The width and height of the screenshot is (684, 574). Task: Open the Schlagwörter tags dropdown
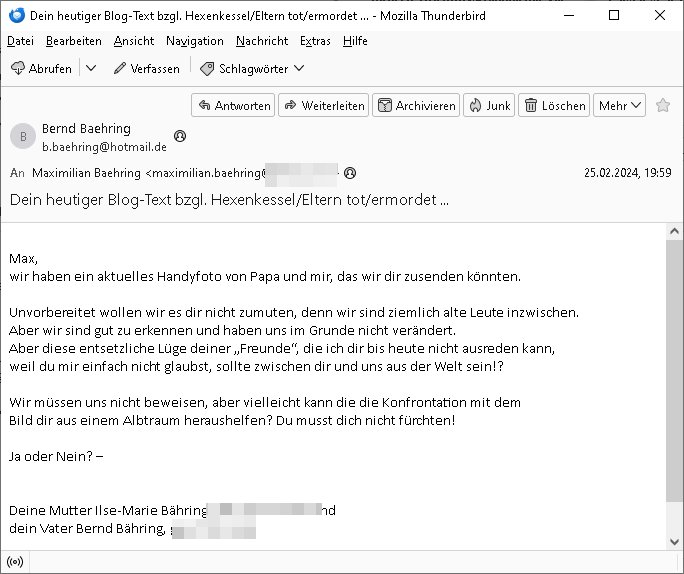click(x=253, y=68)
